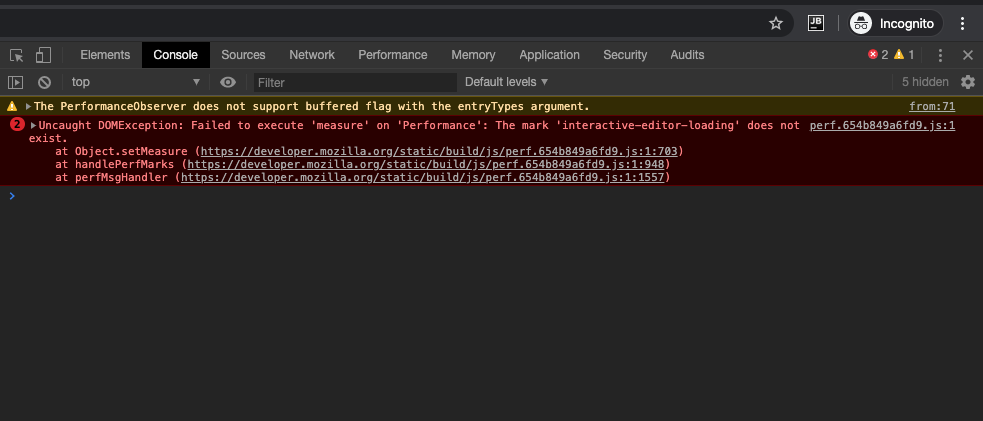
Task: Open Chrome's three-dot menu
Action: click(962, 24)
